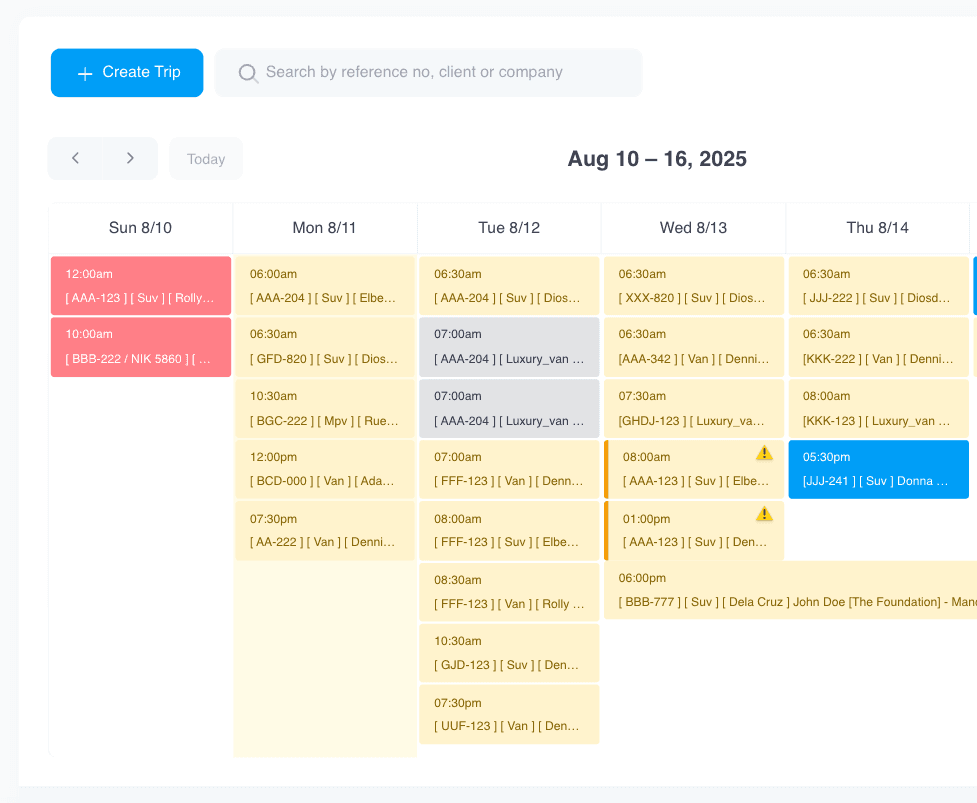Select the Sun 8/10 column header
The width and height of the screenshot is (977, 803).
pyautogui.click(x=140, y=228)
